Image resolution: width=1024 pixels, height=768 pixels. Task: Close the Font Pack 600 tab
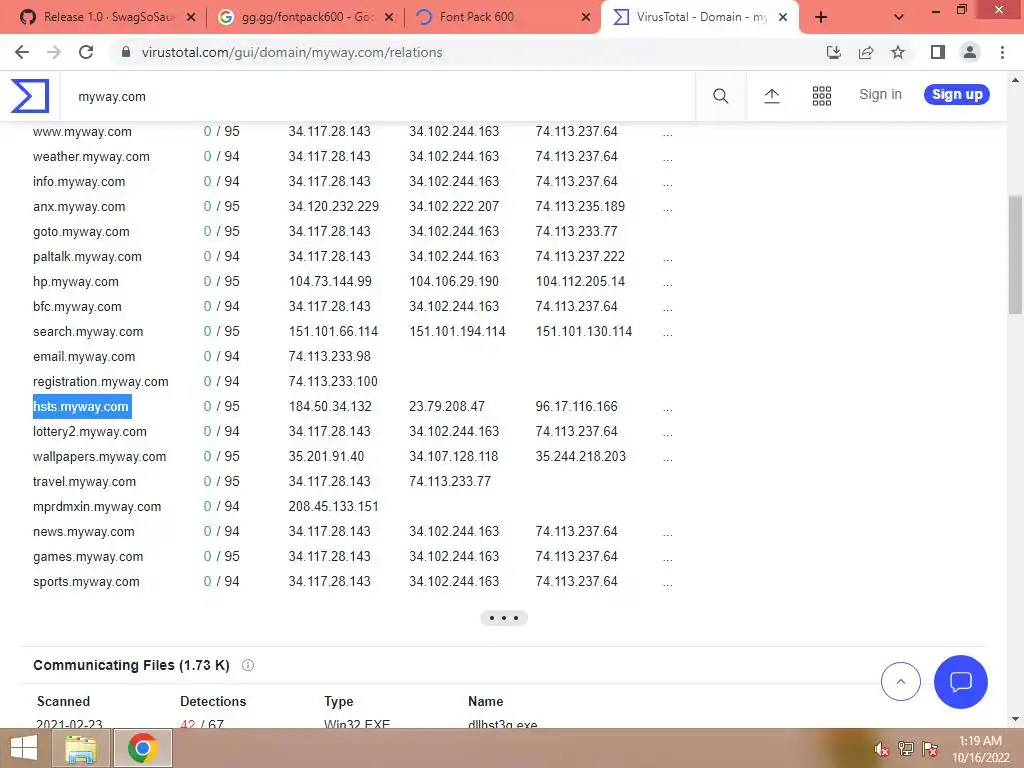pyautogui.click(x=586, y=18)
